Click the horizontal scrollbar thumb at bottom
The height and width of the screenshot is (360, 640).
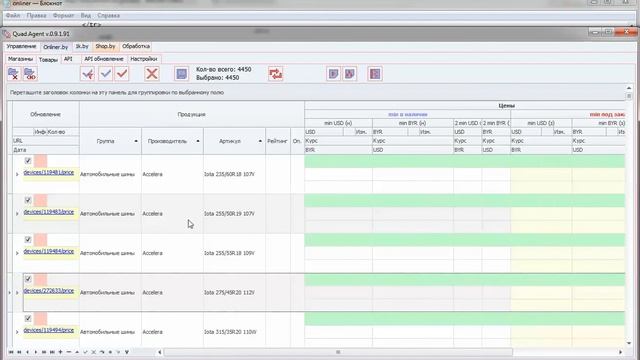(x=338, y=352)
